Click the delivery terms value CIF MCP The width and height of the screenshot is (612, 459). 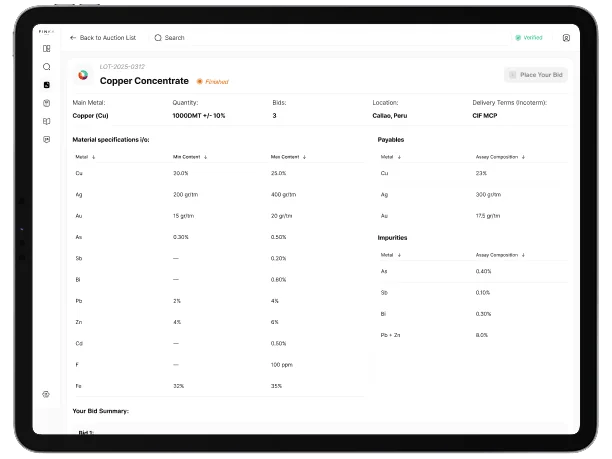[x=485, y=116]
